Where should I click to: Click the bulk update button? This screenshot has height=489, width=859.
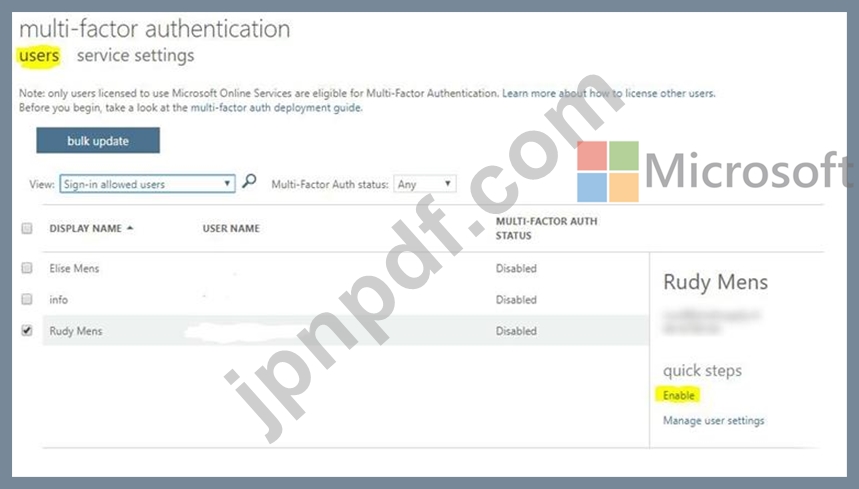tap(98, 141)
